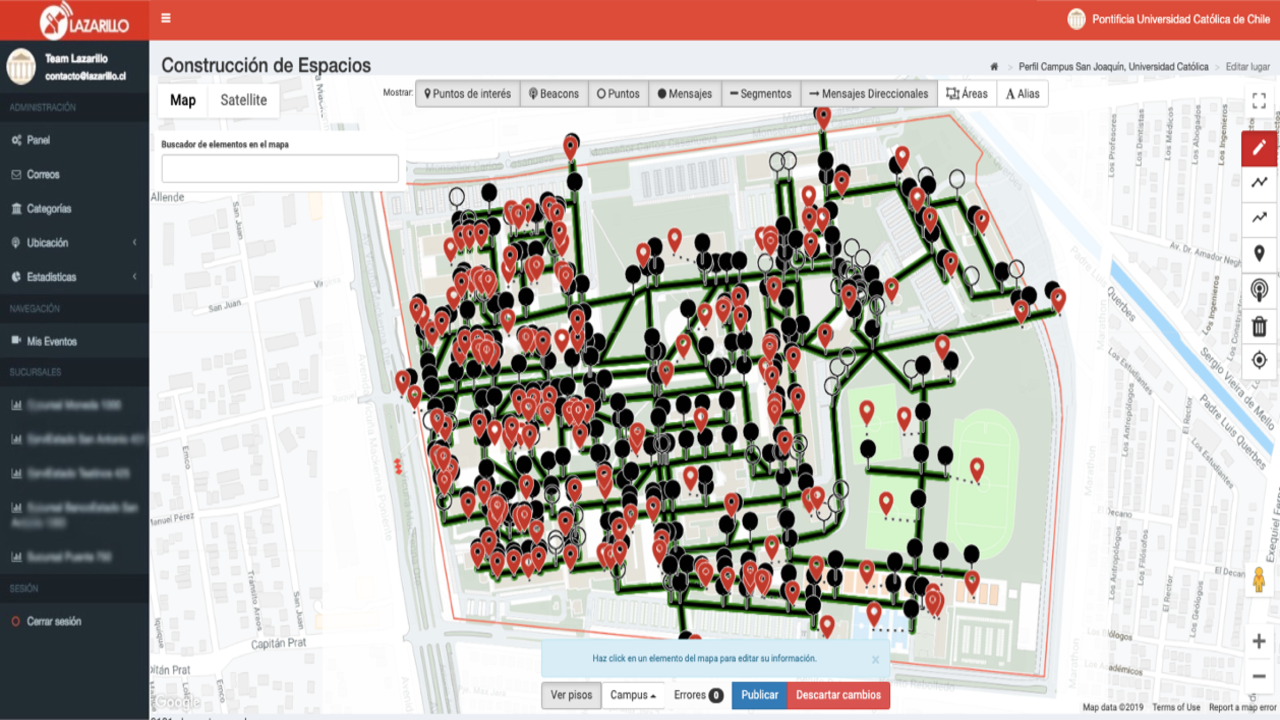Enter fullscreen map view
Viewport: 1280px width, 720px height.
(x=1259, y=101)
